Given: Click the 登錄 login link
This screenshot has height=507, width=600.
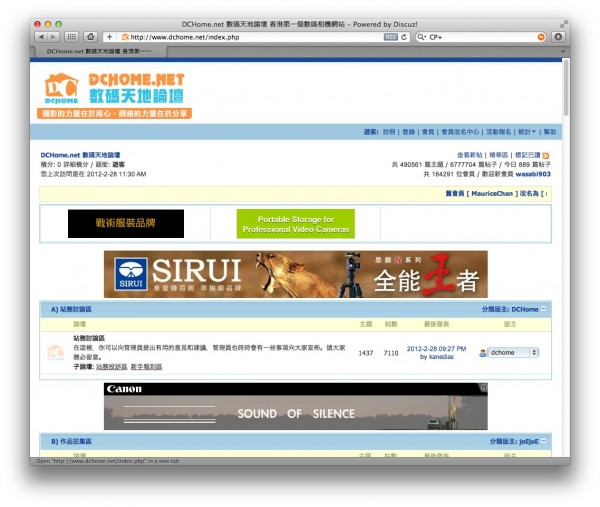Looking at the screenshot, I should (409, 132).
